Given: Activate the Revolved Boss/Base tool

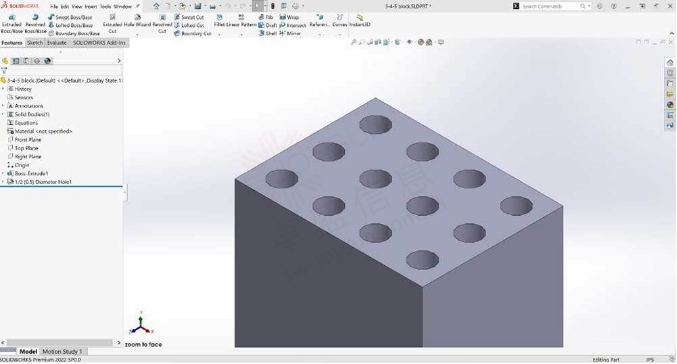Looking at the screenshot, I should (35, 24).
